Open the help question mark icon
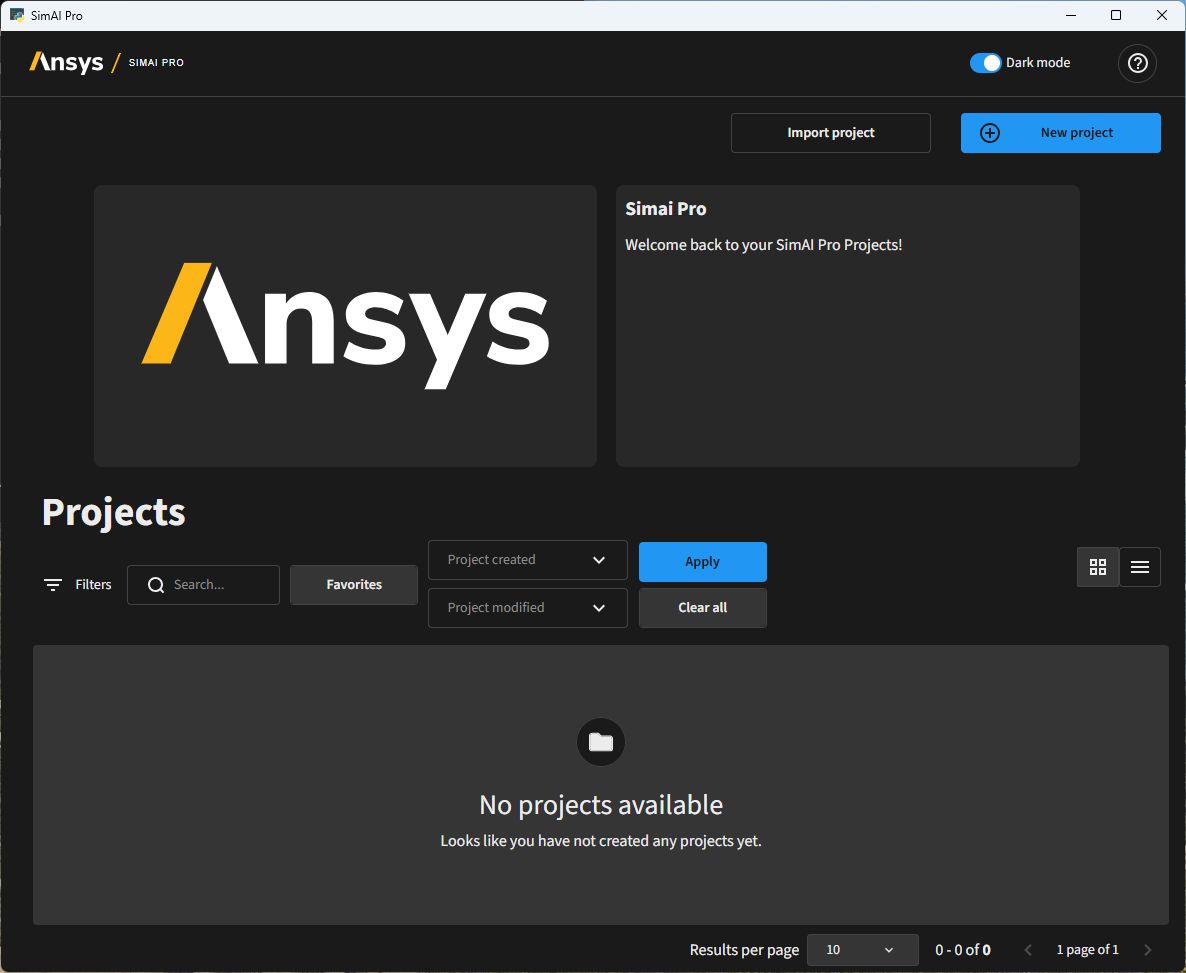 click(x=1137, y=63)
